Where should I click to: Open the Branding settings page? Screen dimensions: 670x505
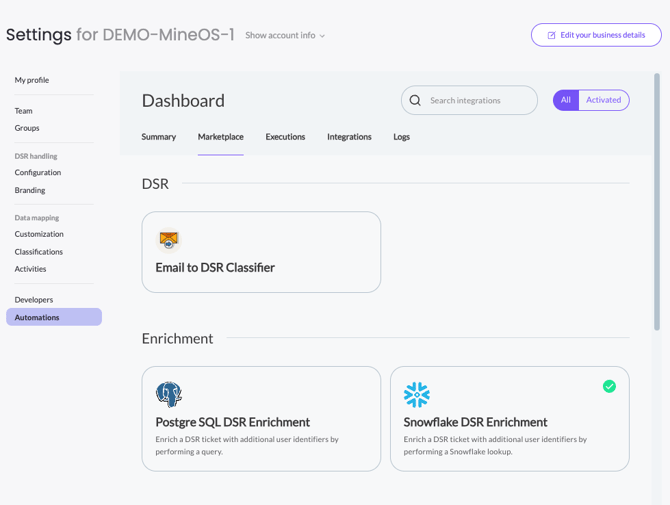coord(30,190)
